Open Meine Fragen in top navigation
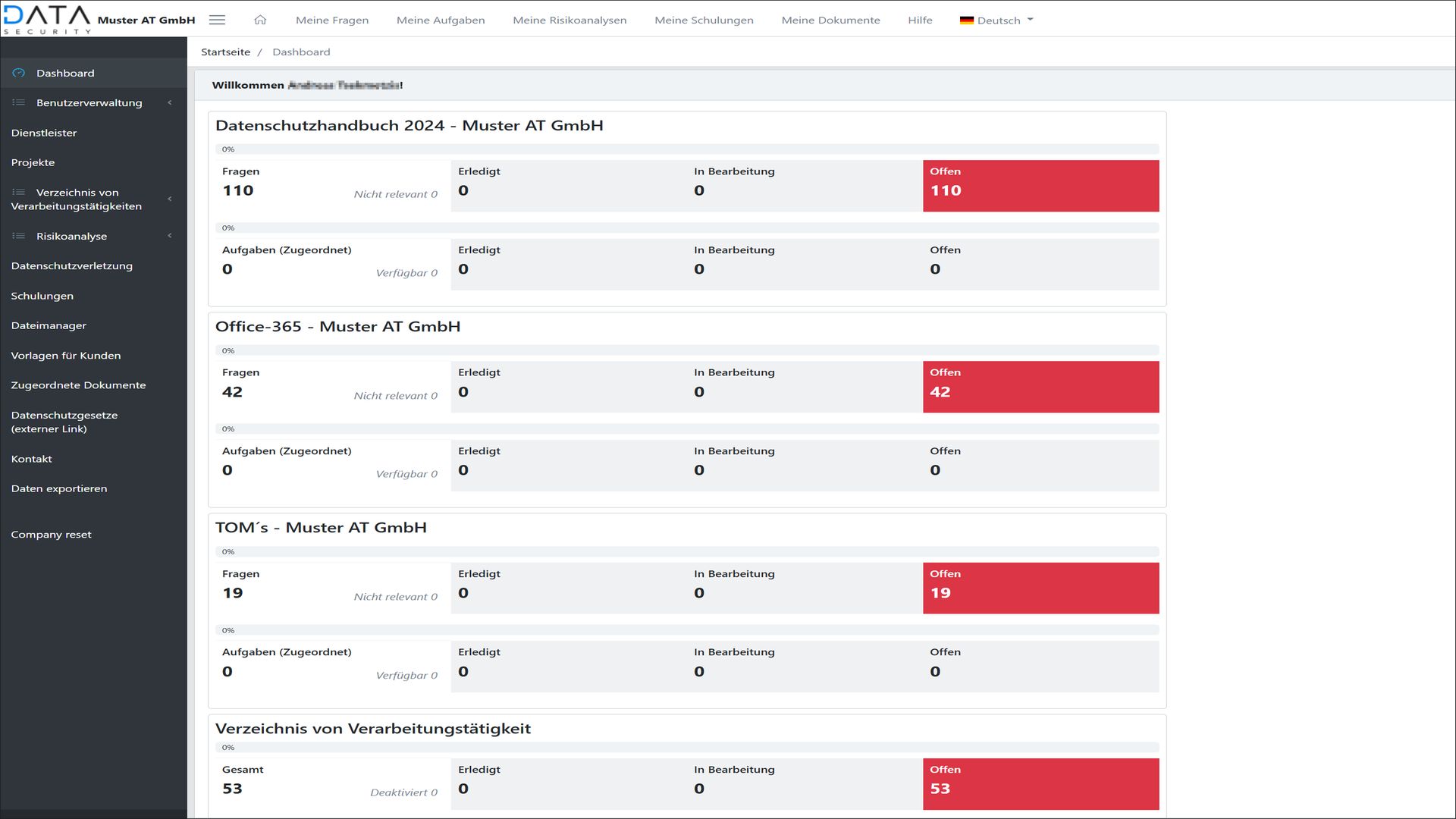This screenshot has width=1456, height=819. pos(332,20)
